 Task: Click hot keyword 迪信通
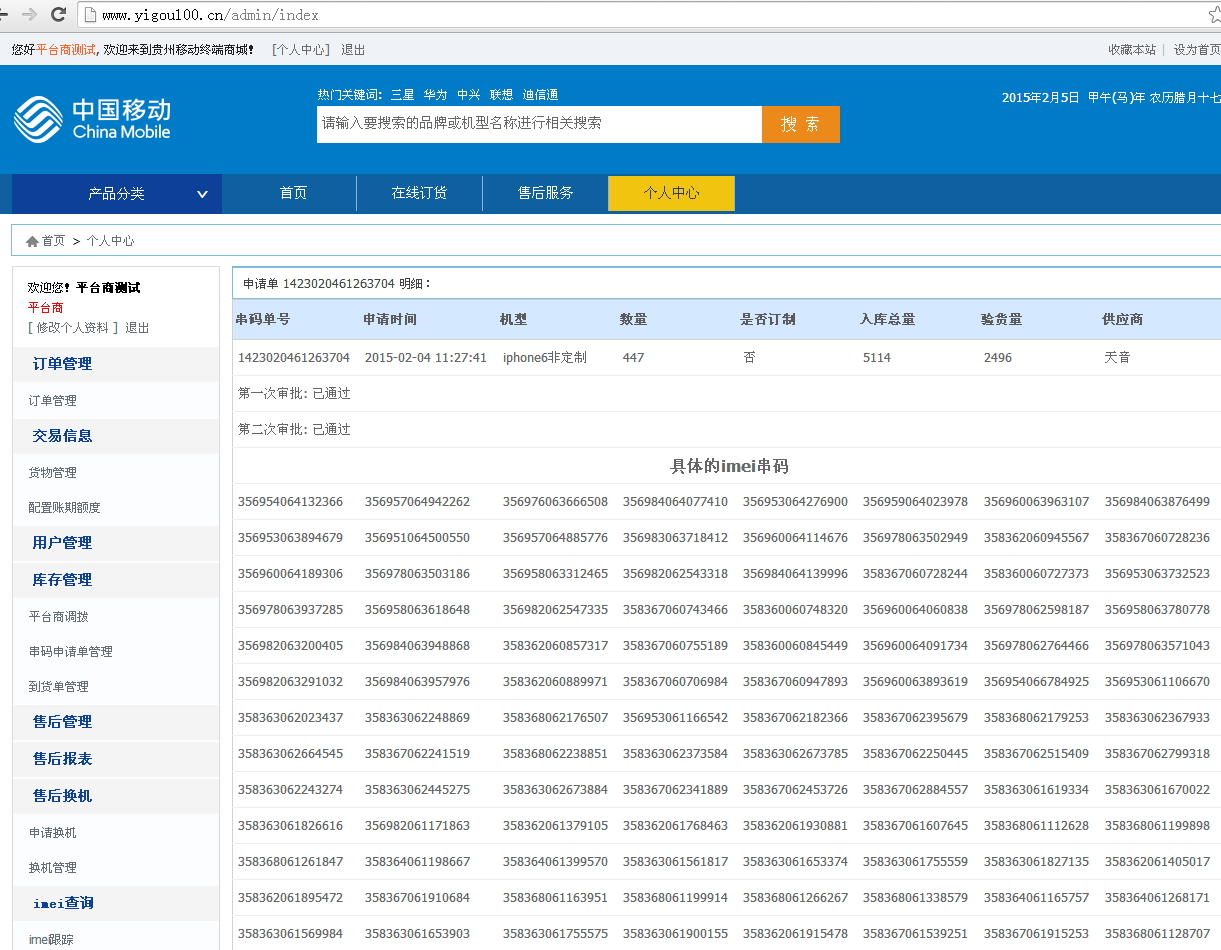[540, 95]
